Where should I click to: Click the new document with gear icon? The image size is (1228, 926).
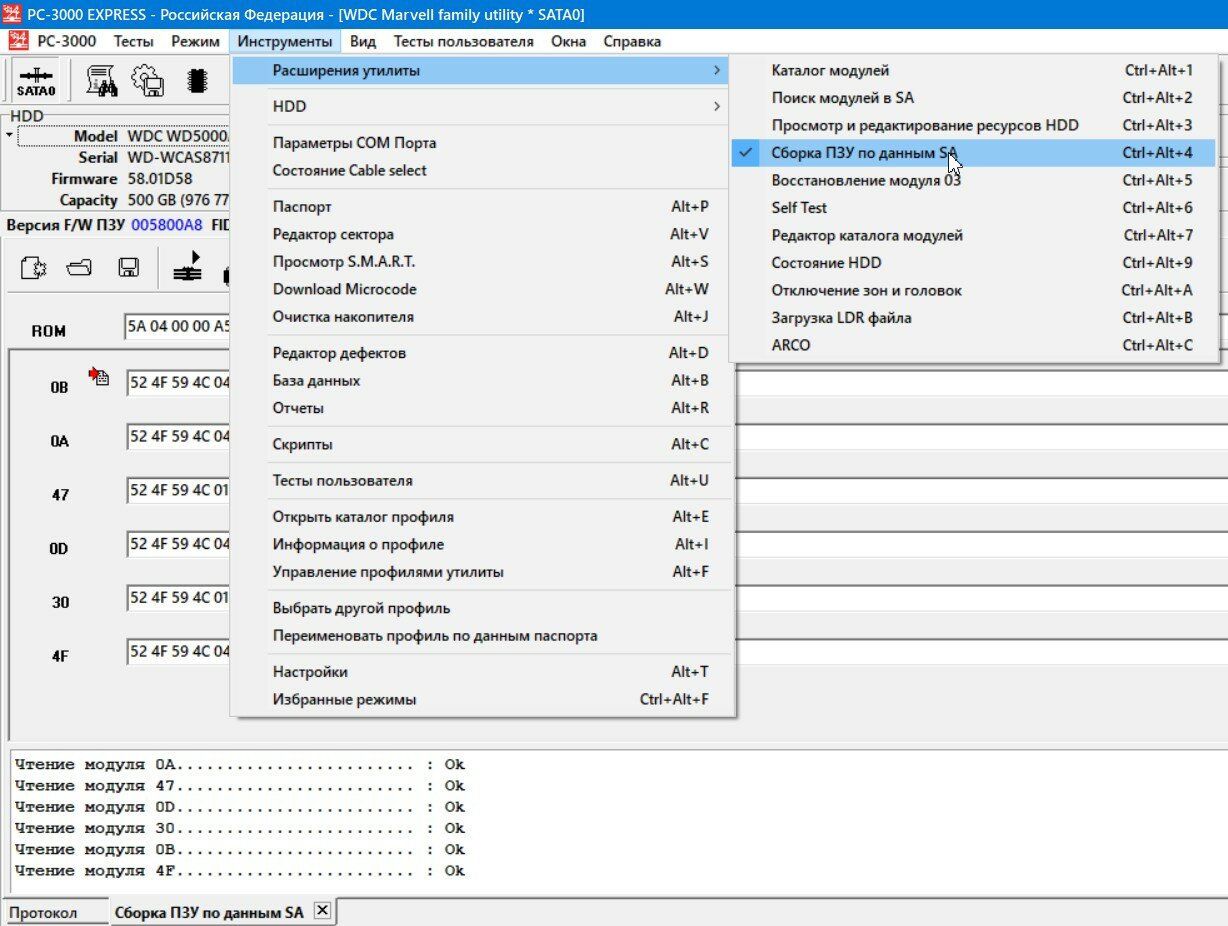(33, 268)
